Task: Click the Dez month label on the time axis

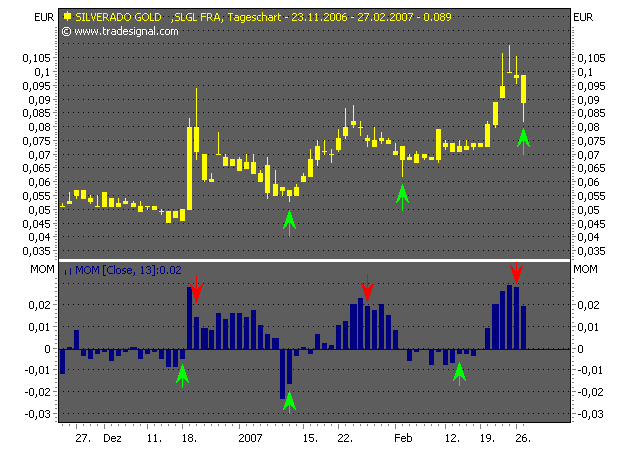Action: [112, 438]
